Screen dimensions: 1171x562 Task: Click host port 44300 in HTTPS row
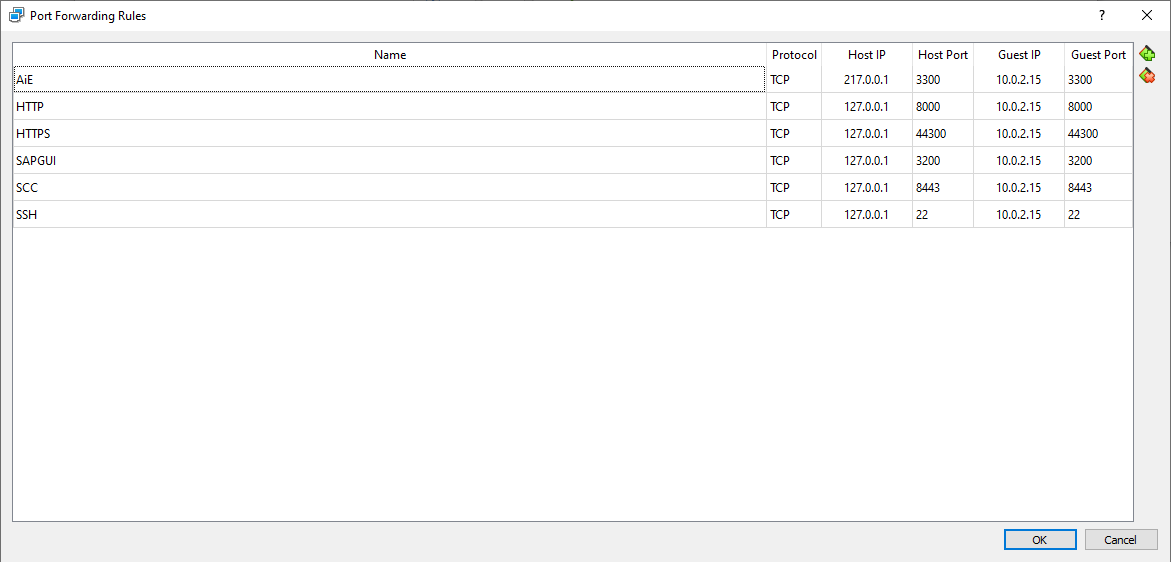click(x=942, y=134)
